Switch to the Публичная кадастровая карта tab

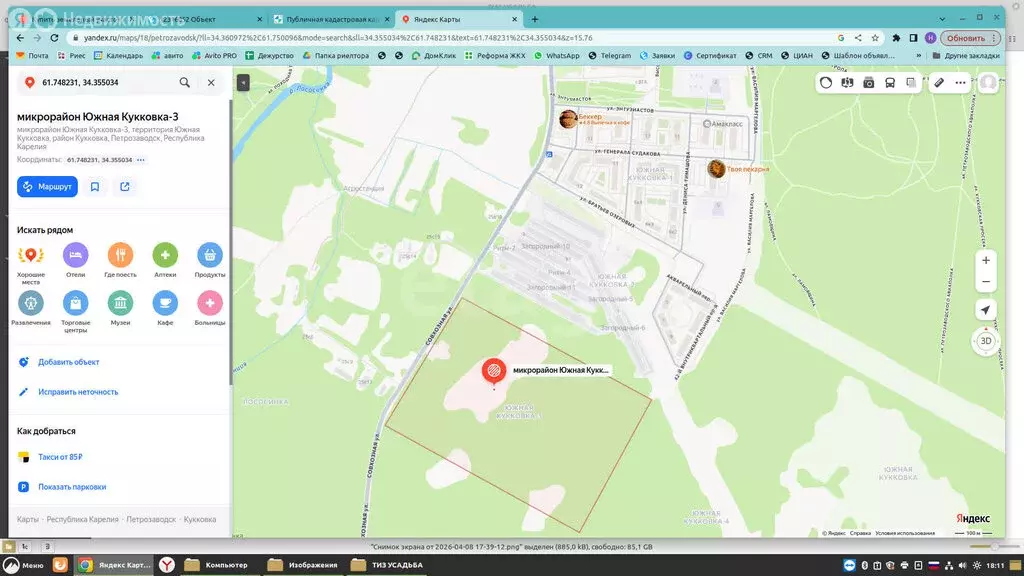pyautogui.click(x=330, y=19)
